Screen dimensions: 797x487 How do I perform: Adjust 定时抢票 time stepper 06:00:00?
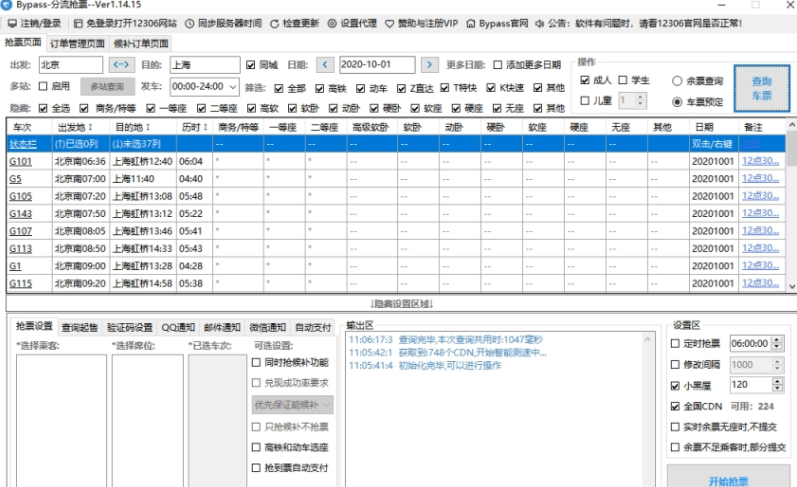pos(777,344)
